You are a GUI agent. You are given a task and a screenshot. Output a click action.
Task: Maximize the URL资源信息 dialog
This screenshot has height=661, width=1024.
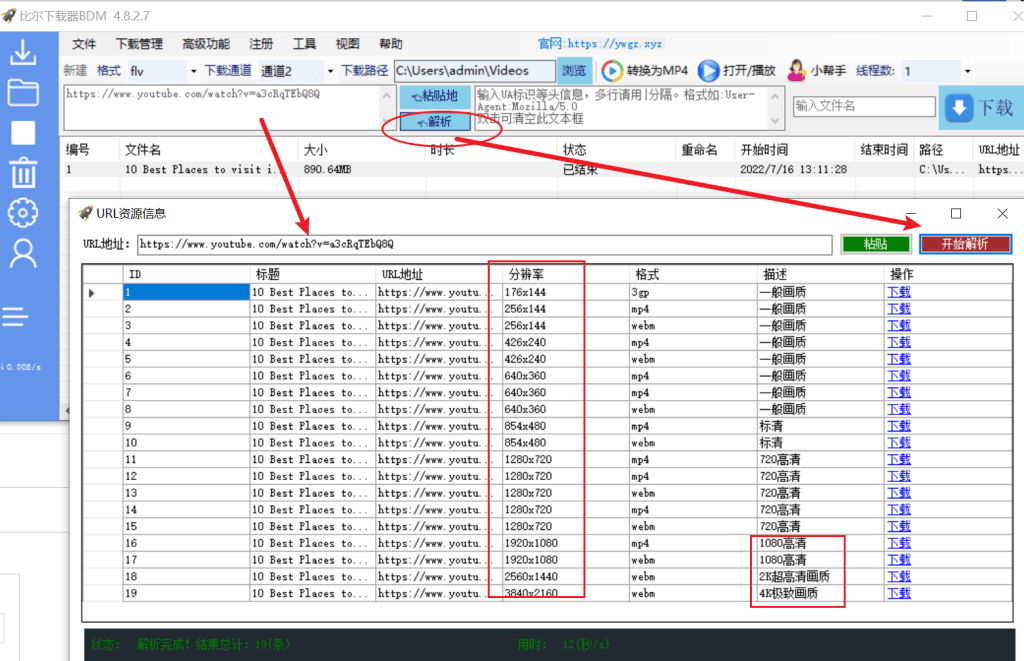[956, 214]
